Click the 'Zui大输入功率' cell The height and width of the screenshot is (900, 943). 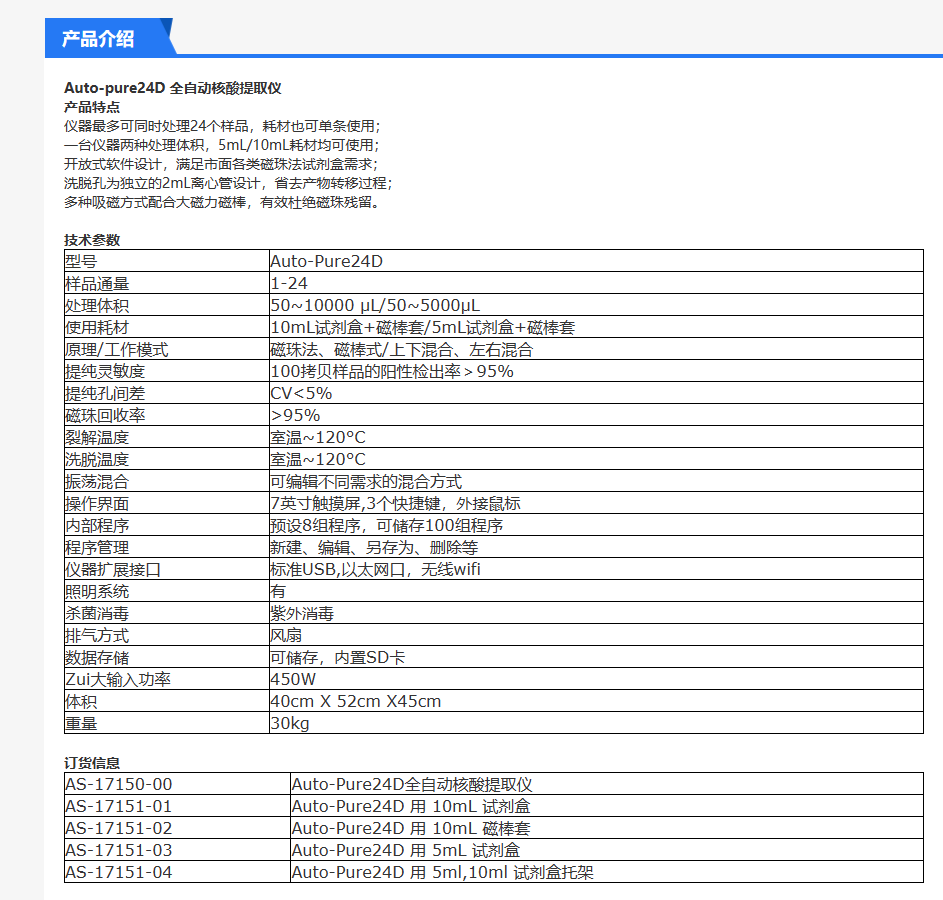point(167,679)
